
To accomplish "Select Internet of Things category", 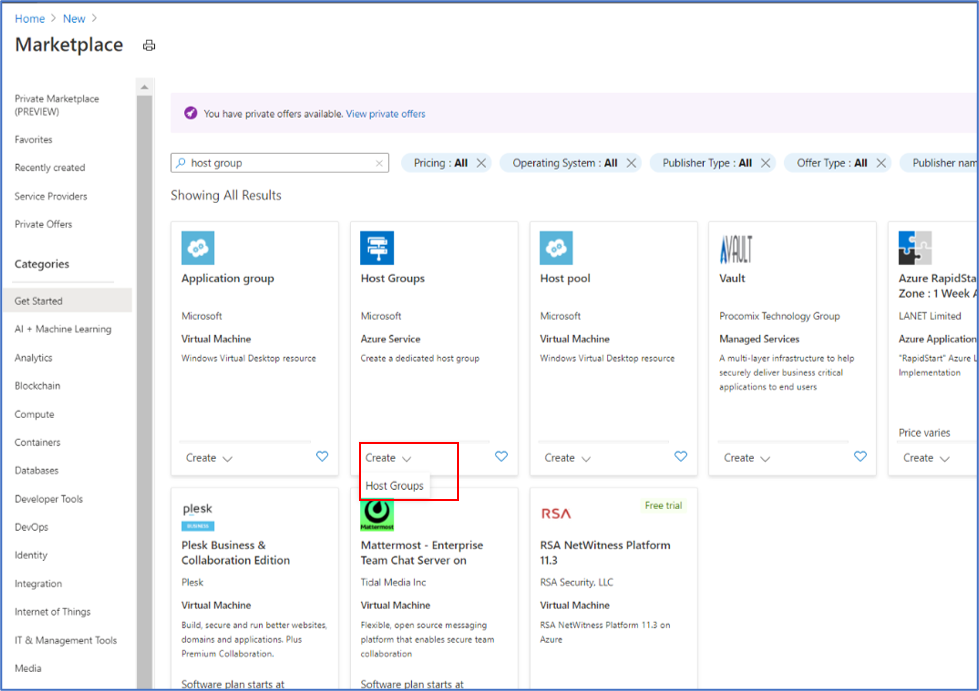I will 52,612.
